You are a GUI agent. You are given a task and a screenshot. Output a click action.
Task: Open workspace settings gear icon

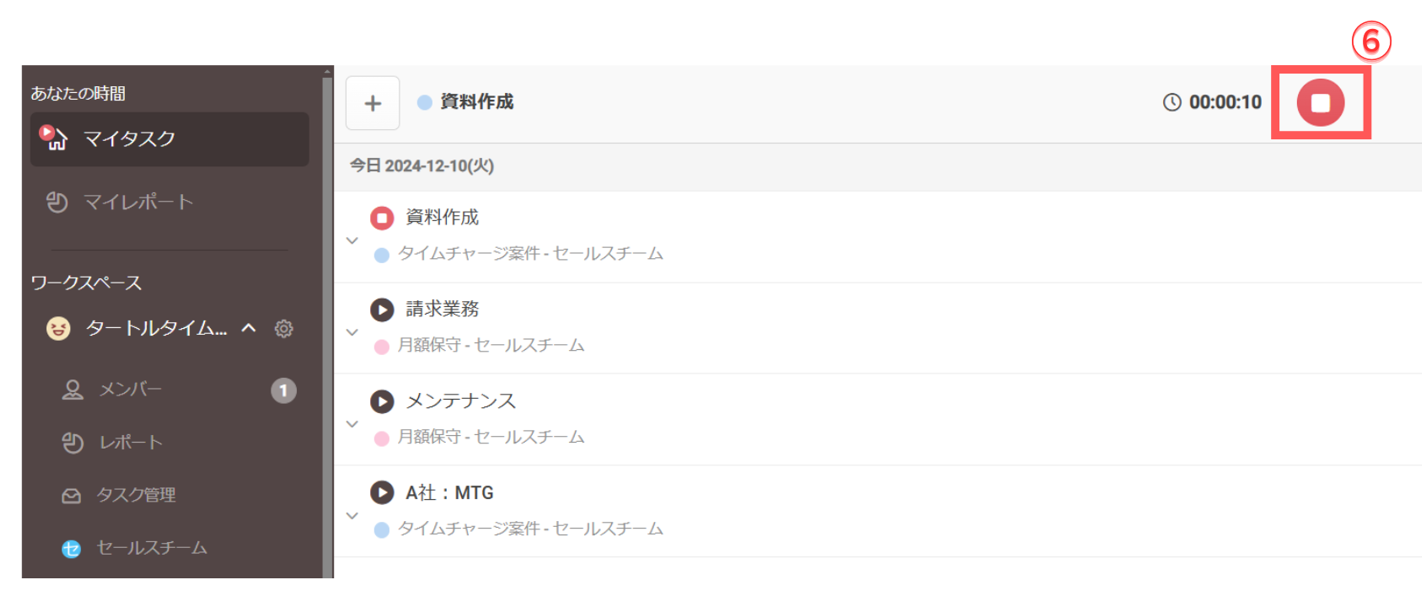284,329
